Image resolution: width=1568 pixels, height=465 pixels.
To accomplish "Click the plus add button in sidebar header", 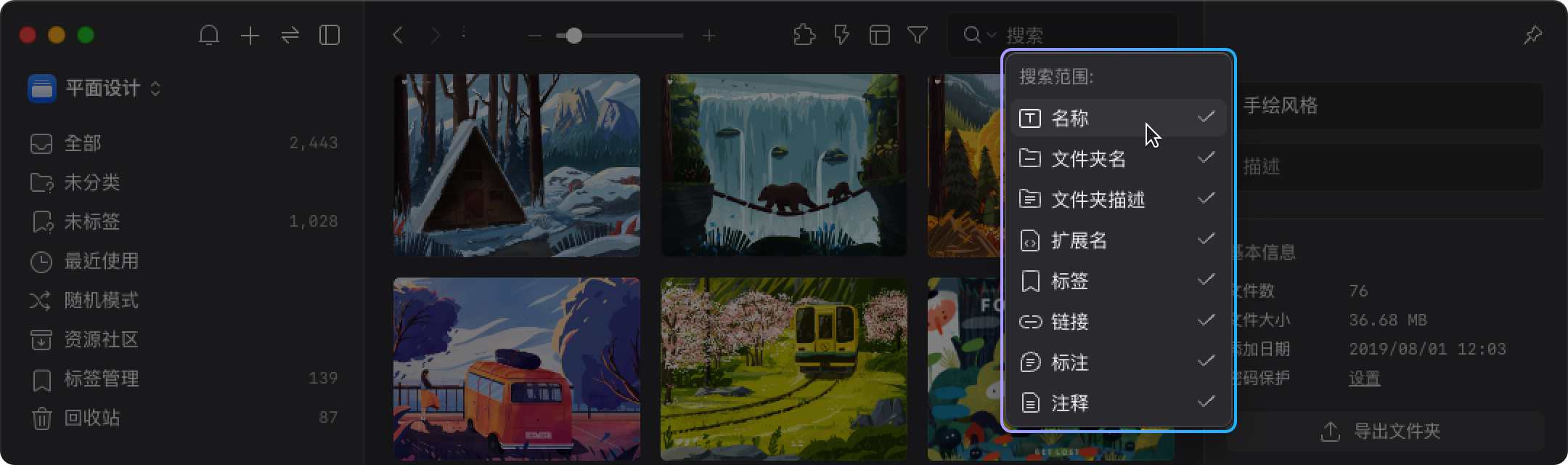I will [250, 35].
